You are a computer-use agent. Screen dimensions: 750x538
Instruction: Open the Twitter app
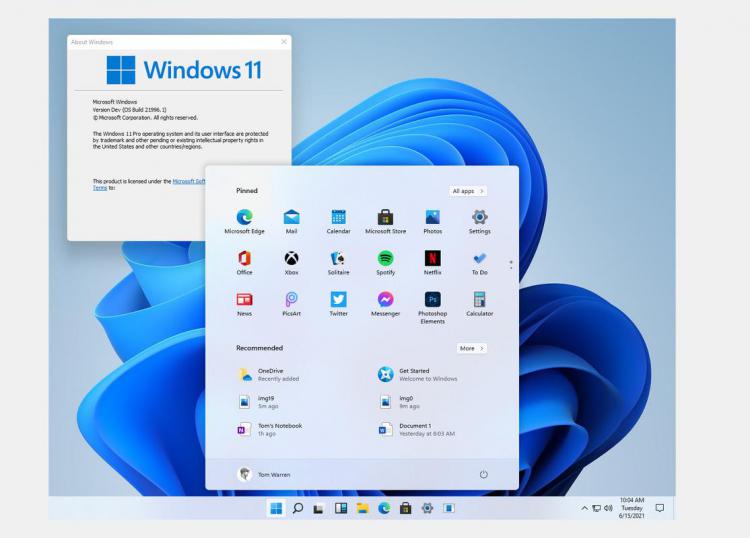pos(338,304)
